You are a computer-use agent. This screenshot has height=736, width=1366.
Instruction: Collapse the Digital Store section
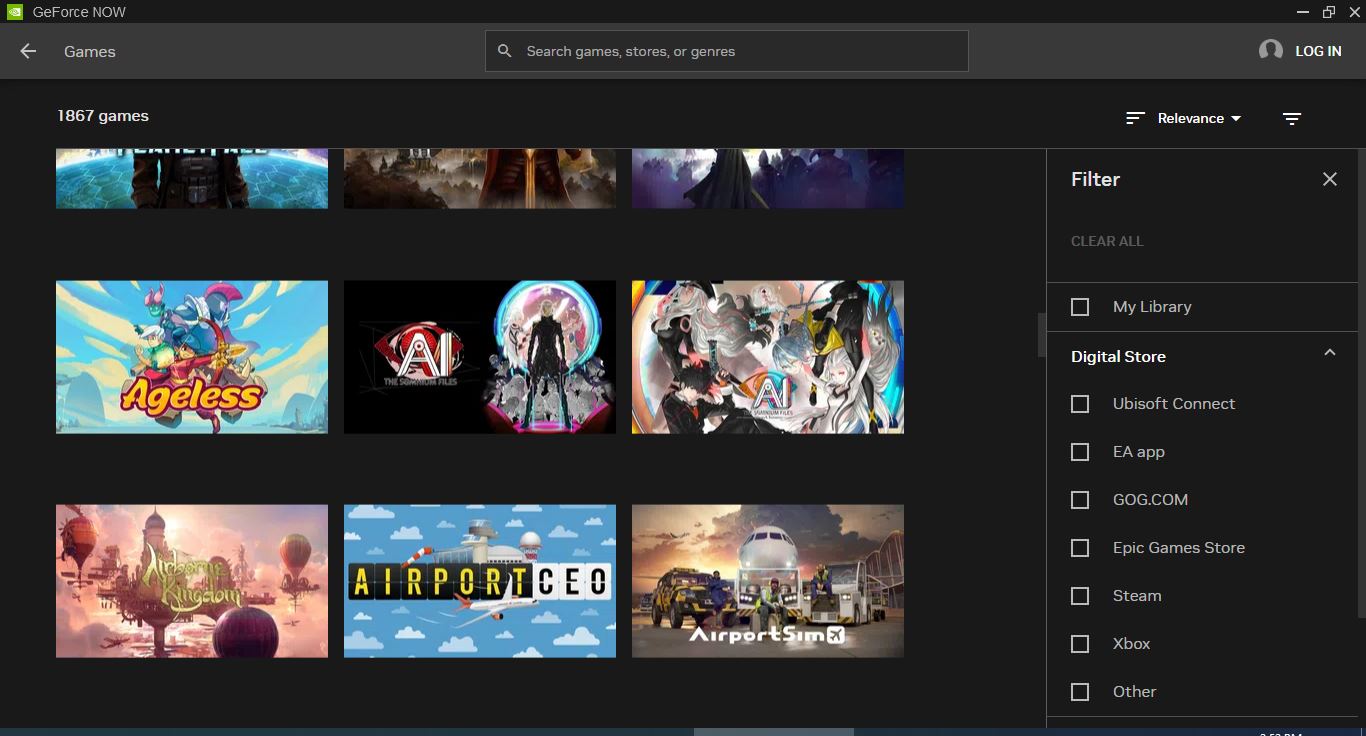[1329, 353]
